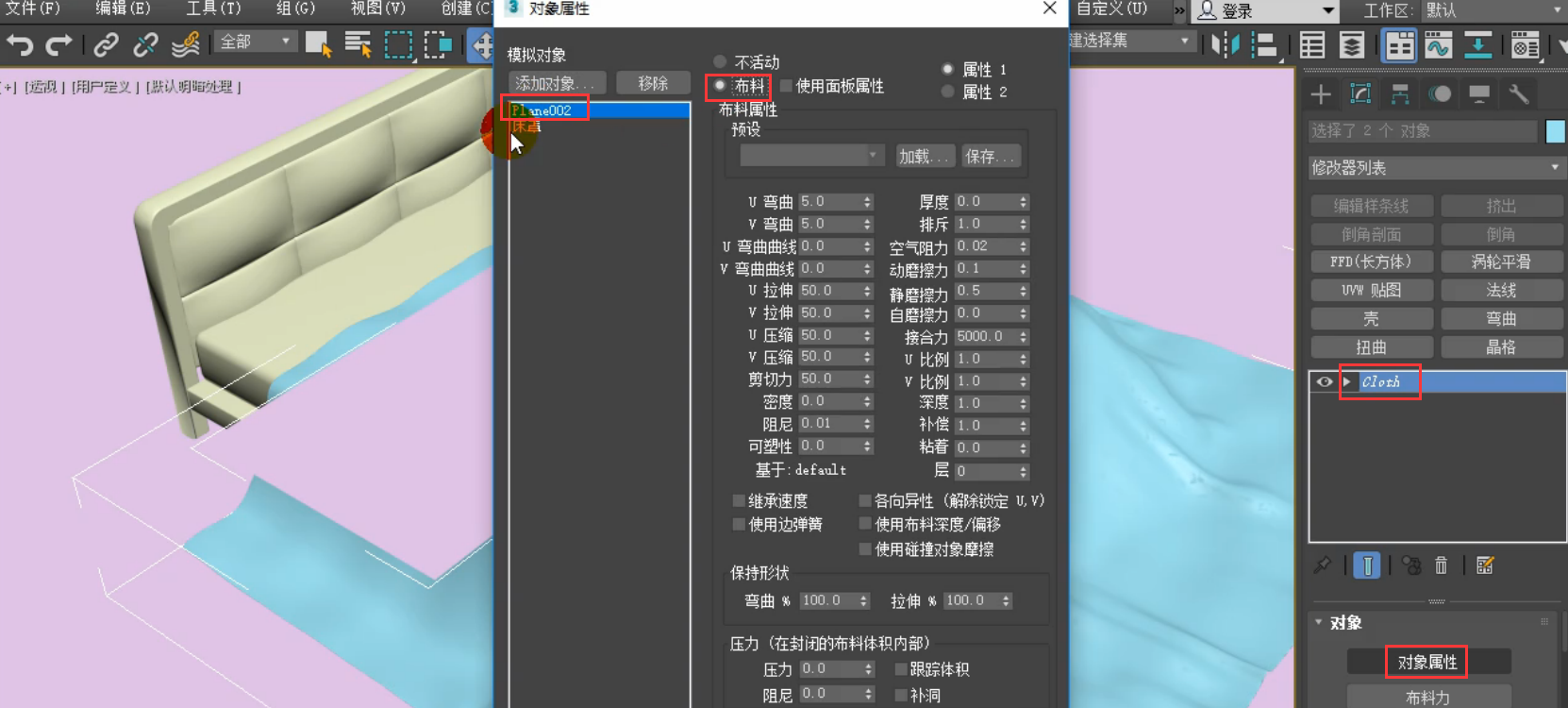This screenshot has height=708, width=1568.
Task: Select the Bind to Space Warp tool
Action: pyautogui.click(x=186, y=44)
